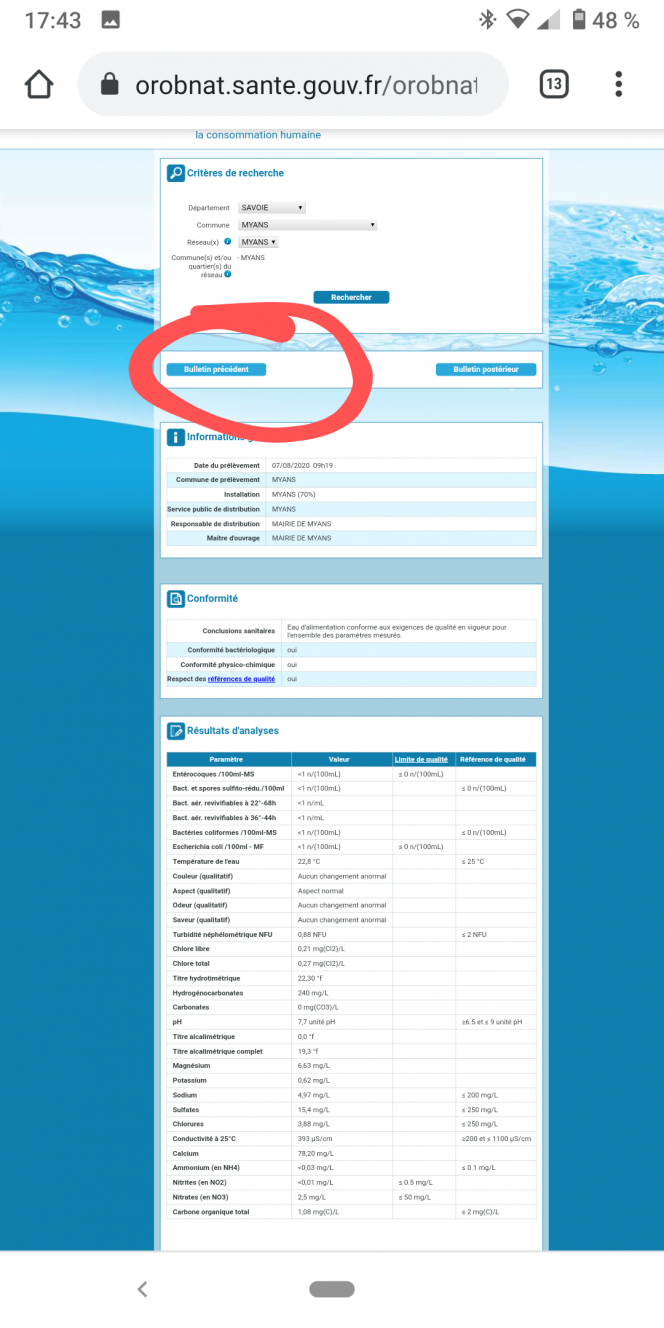Click the magnifier icon beside Critères de recherche
This screenshot has width=664, height=1328.
coord(175,173)
